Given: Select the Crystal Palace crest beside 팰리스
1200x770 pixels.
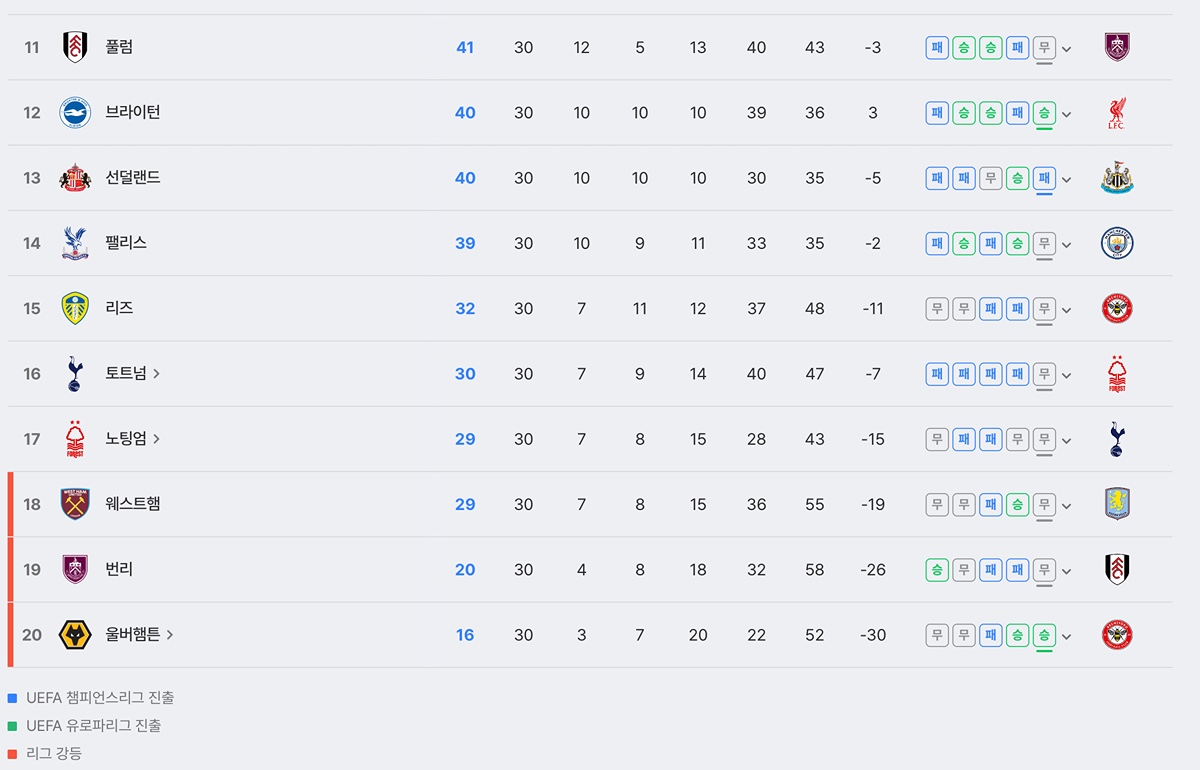Looking at the screenshot, I should coord(75,243).
